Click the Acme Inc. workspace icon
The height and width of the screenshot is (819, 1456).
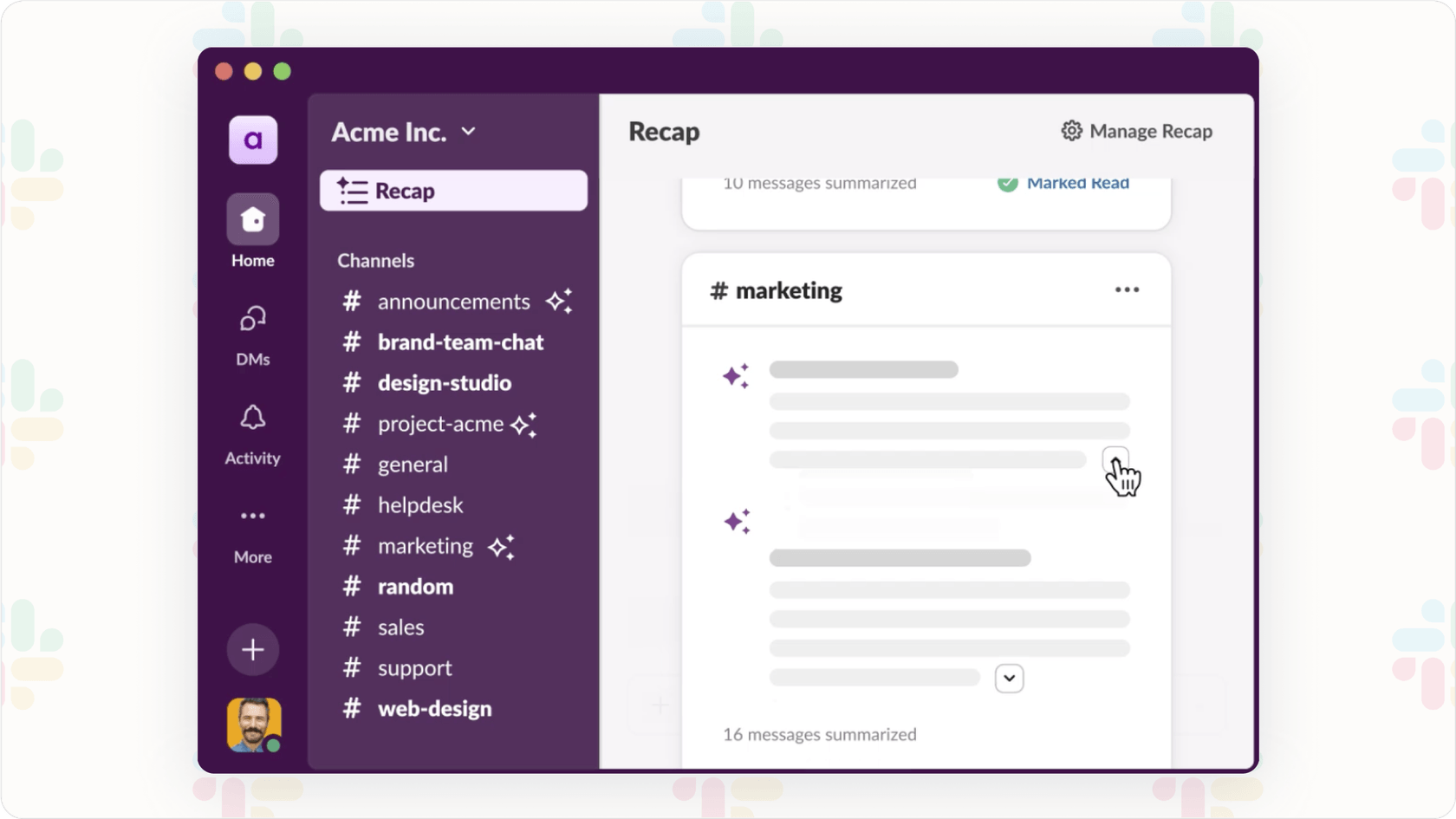252,140
